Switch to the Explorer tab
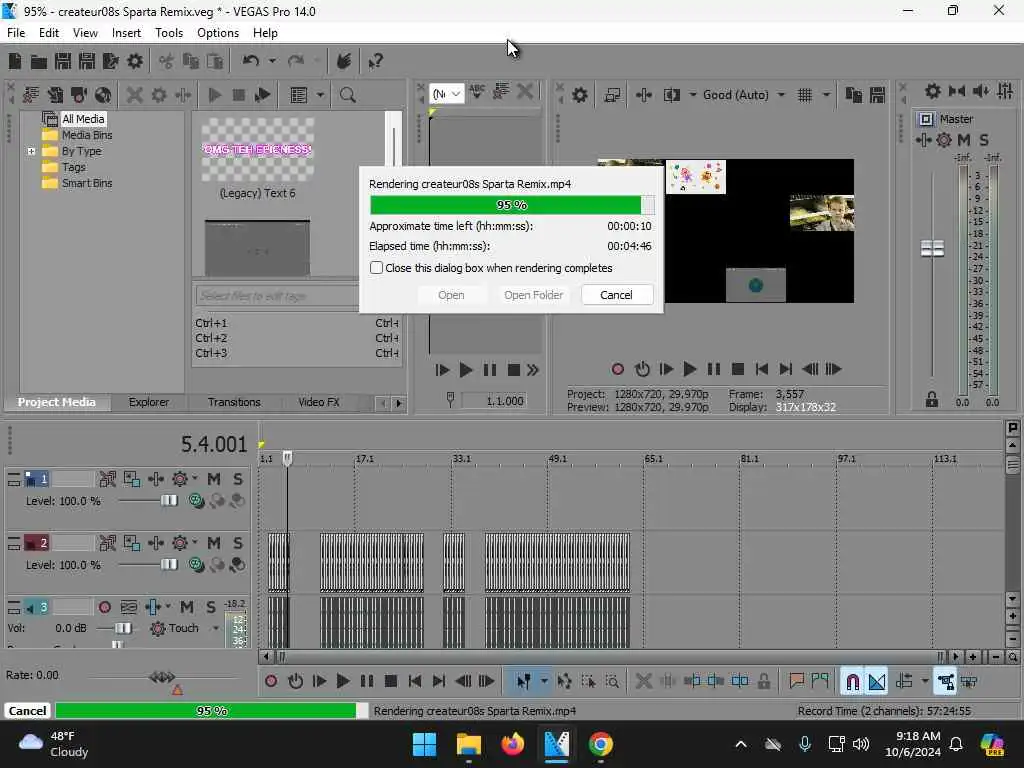1024x768 pixels. pos(149,402)
